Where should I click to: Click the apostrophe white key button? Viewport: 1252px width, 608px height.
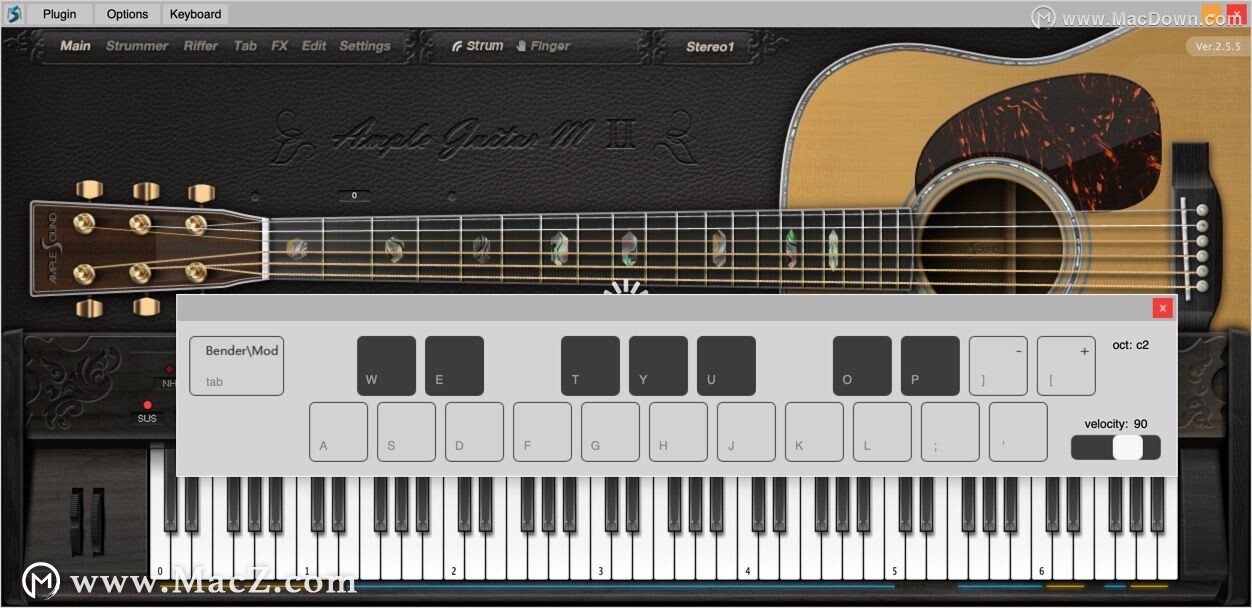1018,432
